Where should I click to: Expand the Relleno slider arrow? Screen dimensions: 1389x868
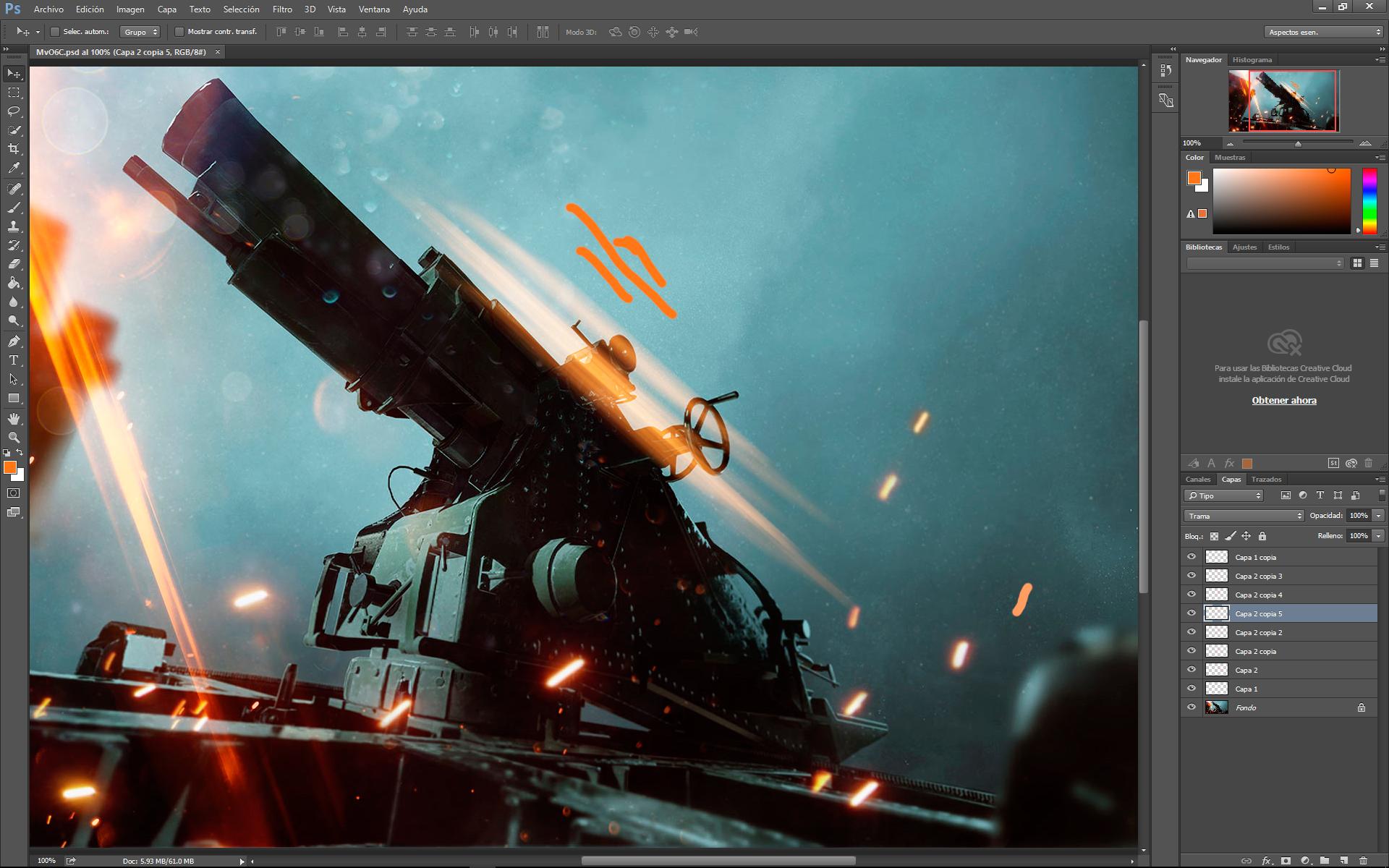[1378, 536]
